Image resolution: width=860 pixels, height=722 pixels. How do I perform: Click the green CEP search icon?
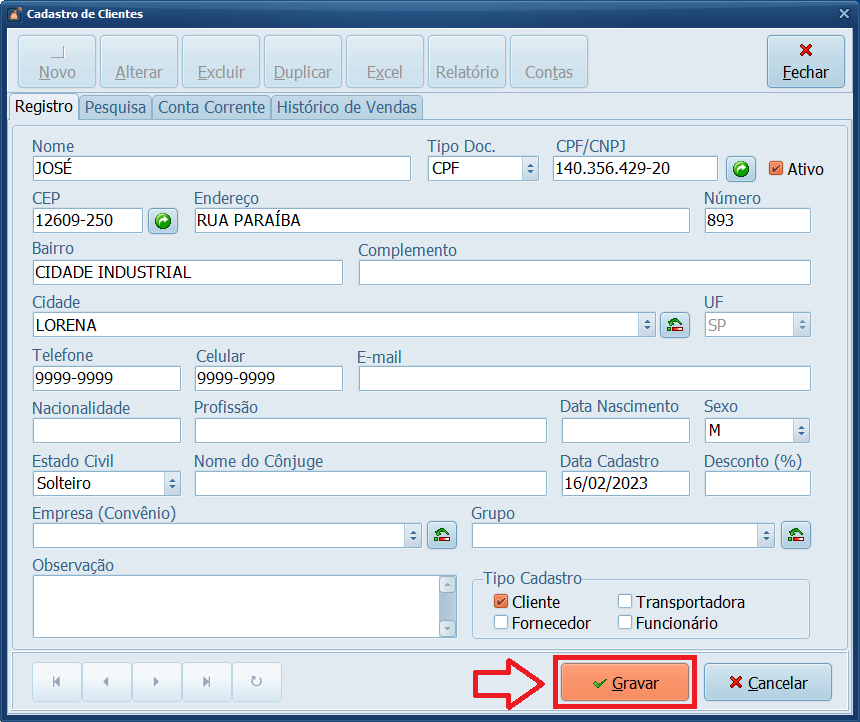tap(162, 221)
